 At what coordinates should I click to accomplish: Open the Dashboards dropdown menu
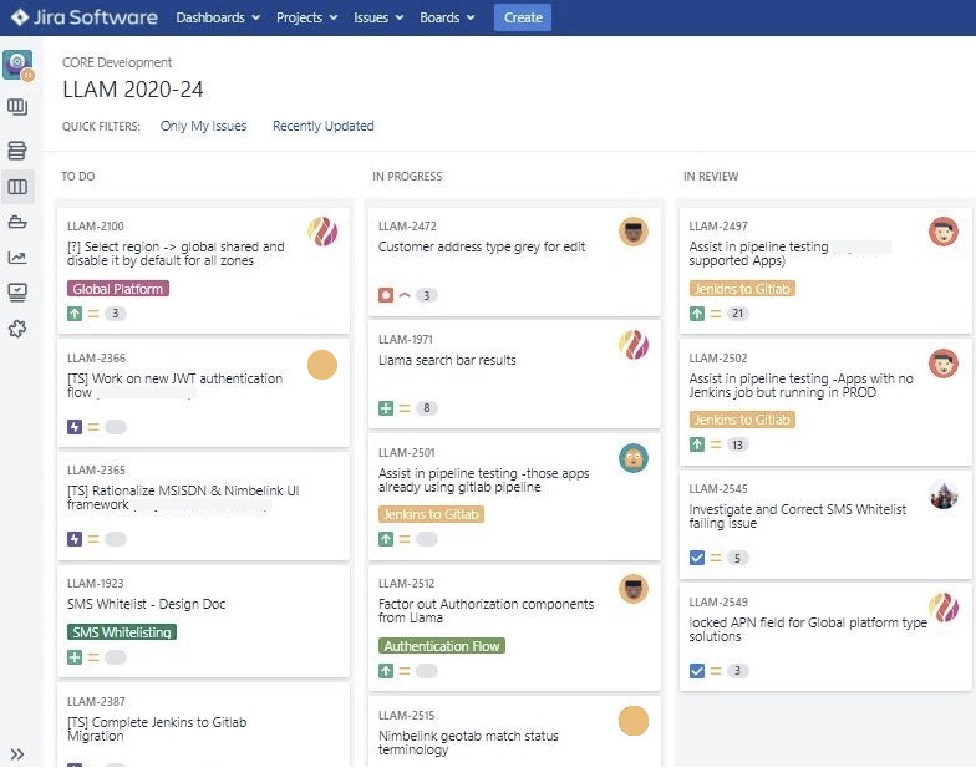point(218,17)
